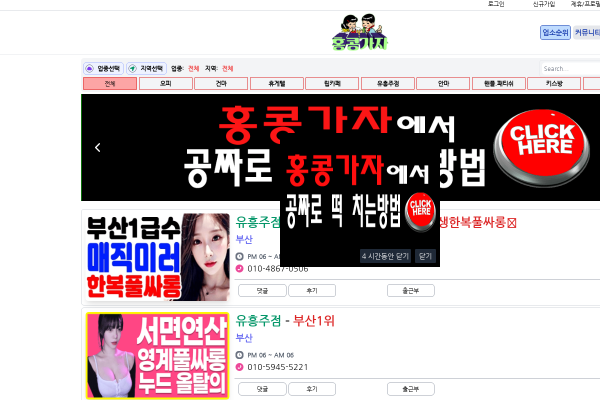
Task: Open the 업종선택 category selector
Action: (x=103, y=69)
